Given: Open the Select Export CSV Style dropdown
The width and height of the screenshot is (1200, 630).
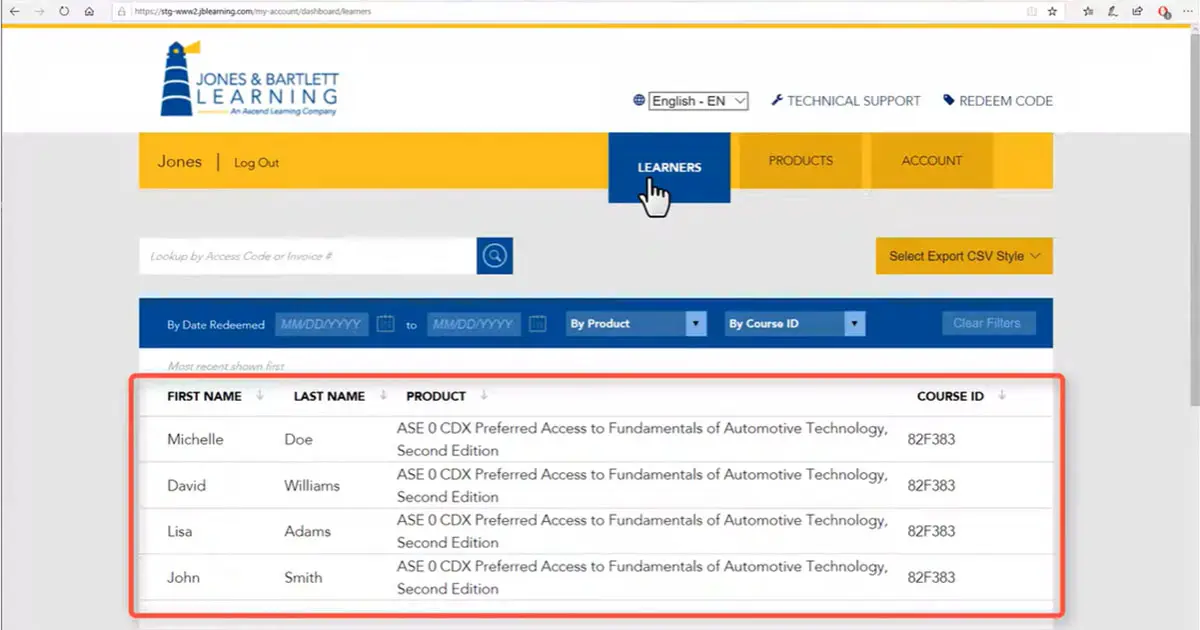Looking at the screenshot, I should coord(963,255).
